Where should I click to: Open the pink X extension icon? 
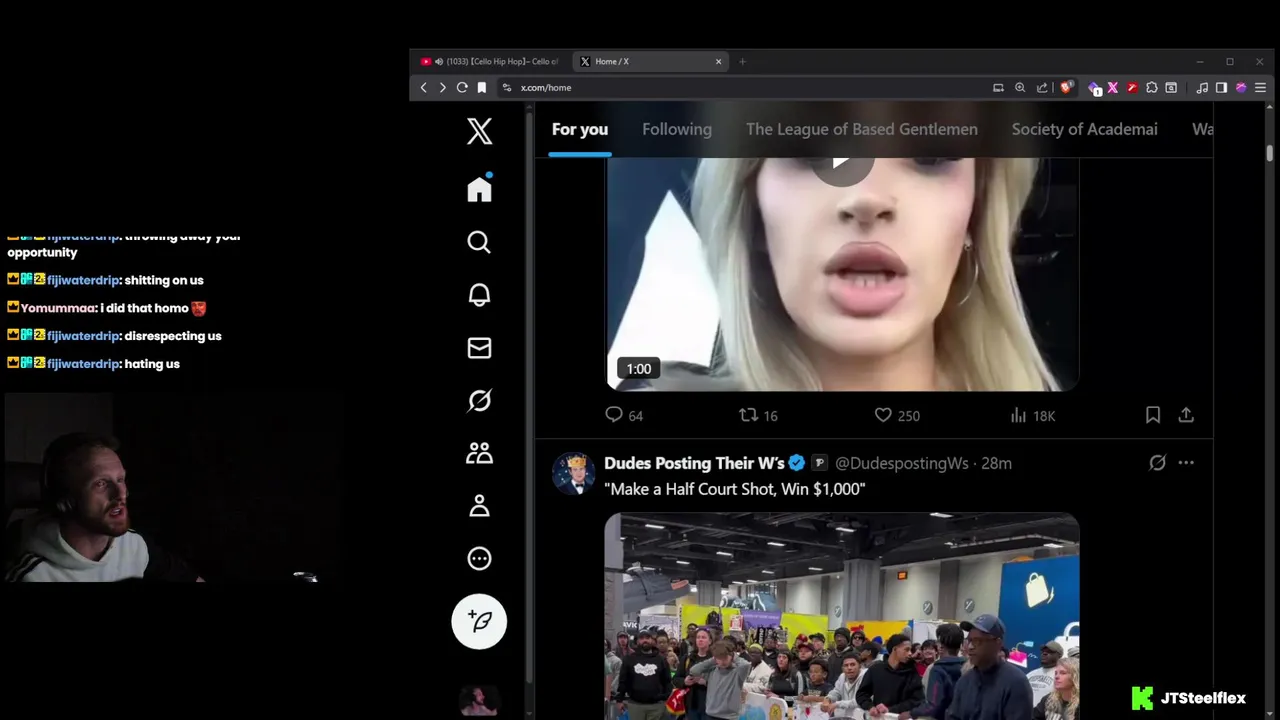(1112, 88)
